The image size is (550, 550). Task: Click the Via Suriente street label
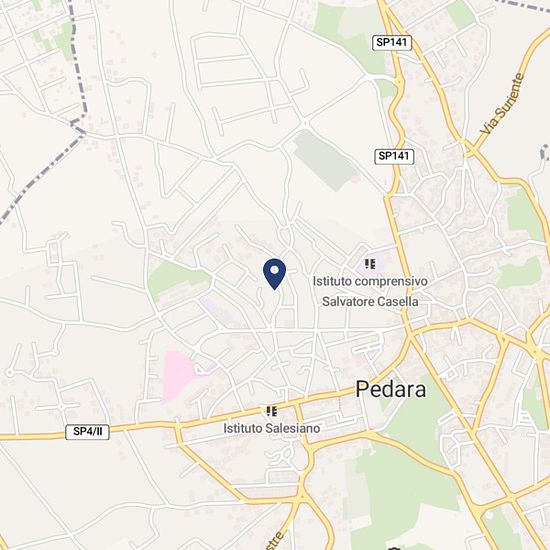click(503, 104)
